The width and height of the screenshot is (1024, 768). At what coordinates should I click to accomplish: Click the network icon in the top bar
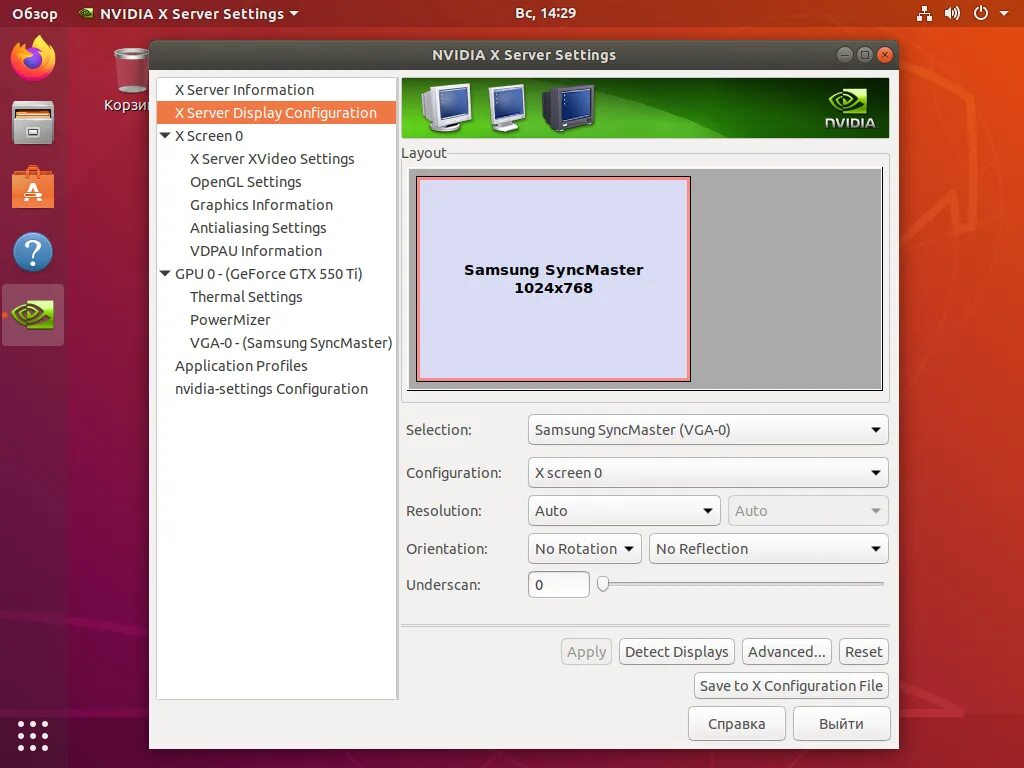point(924,13)
